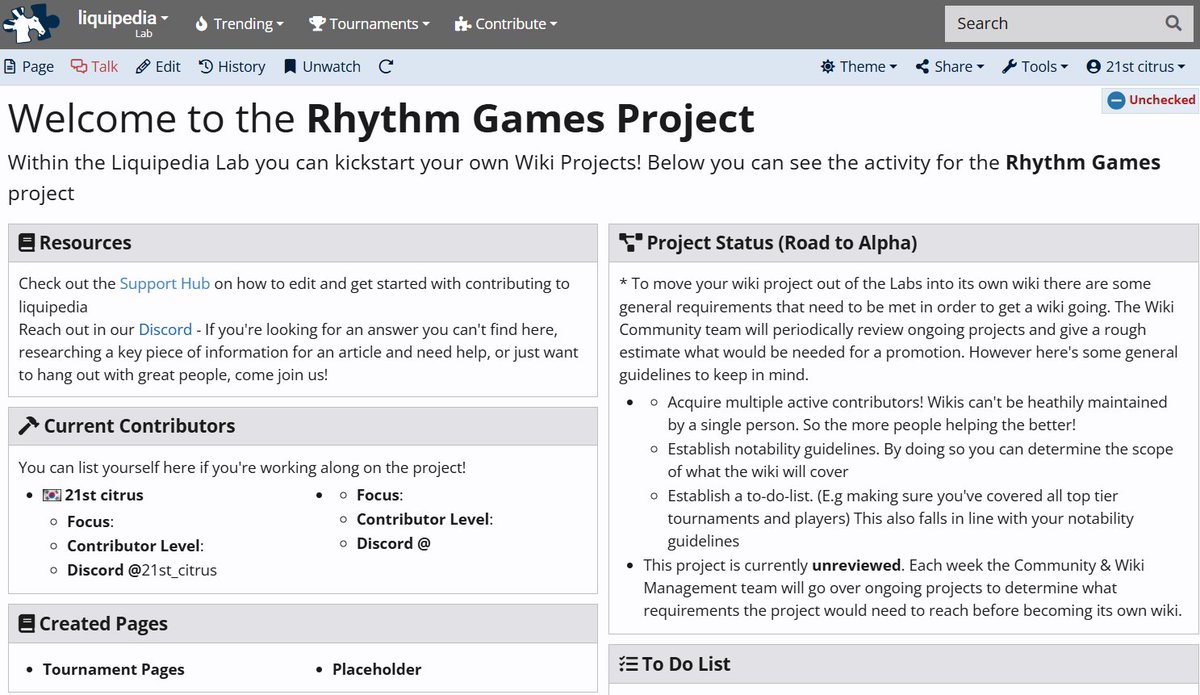Click the refresh/purge page icon

(386, 66)
